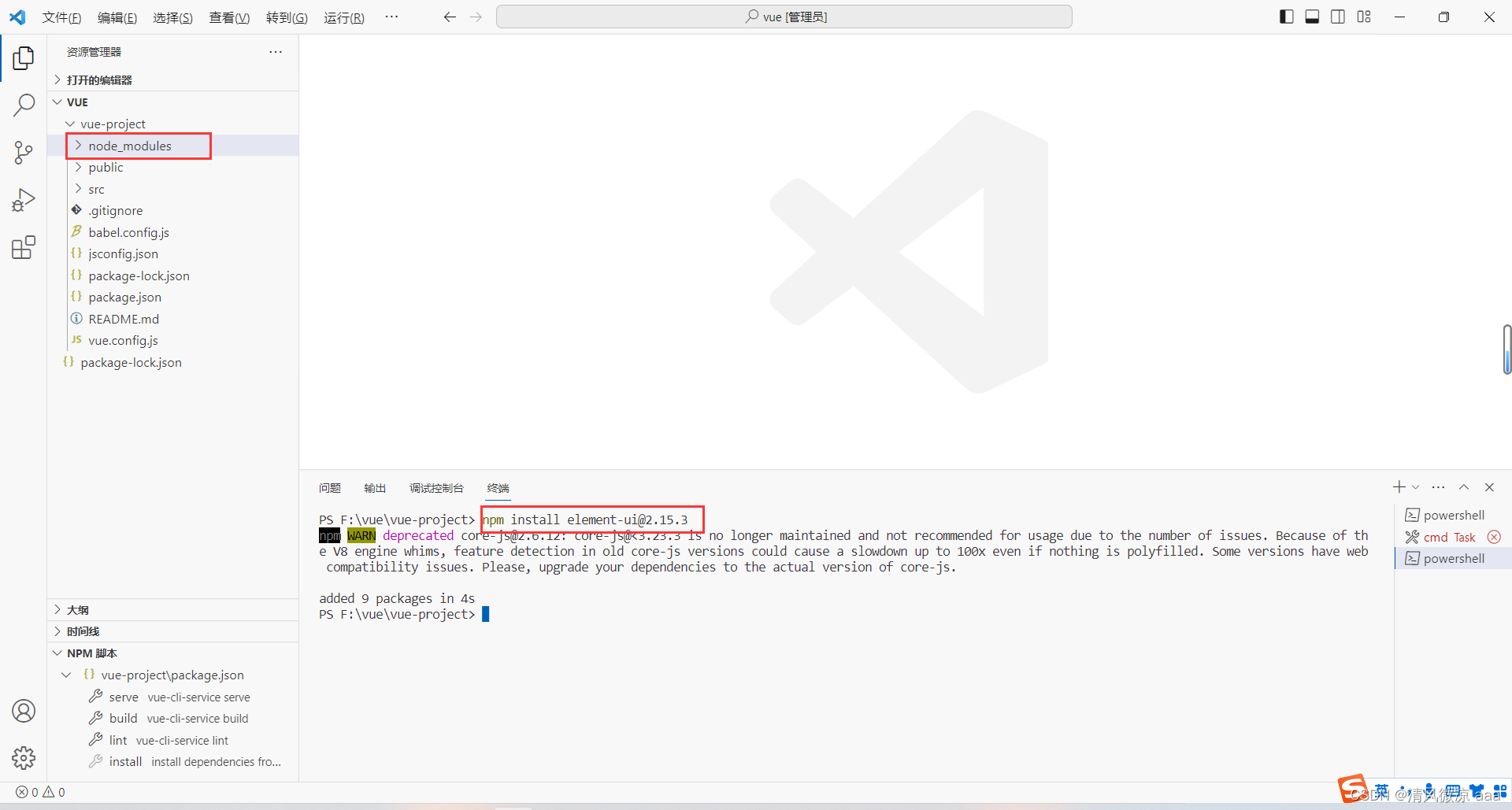Open the Source Control view
Screen dimensions: 1512x810
[24, 153]
